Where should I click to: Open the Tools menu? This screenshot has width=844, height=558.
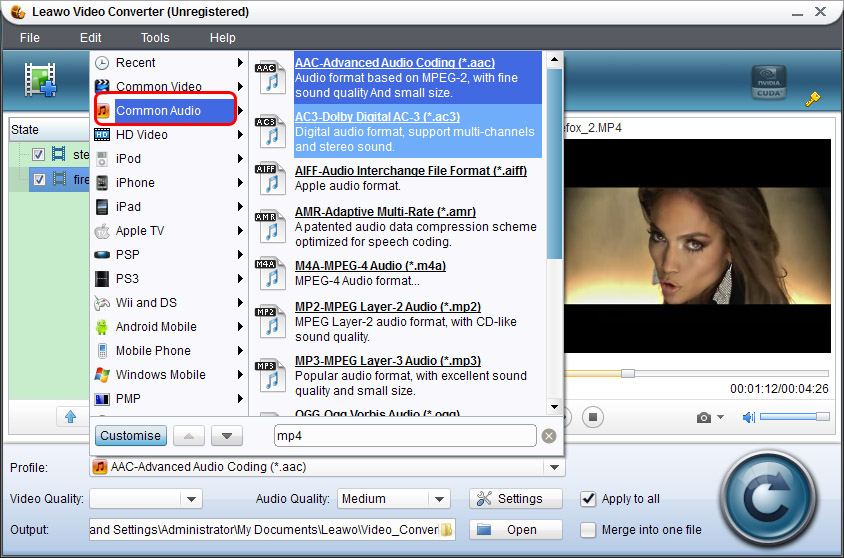[x=155, y=38]
